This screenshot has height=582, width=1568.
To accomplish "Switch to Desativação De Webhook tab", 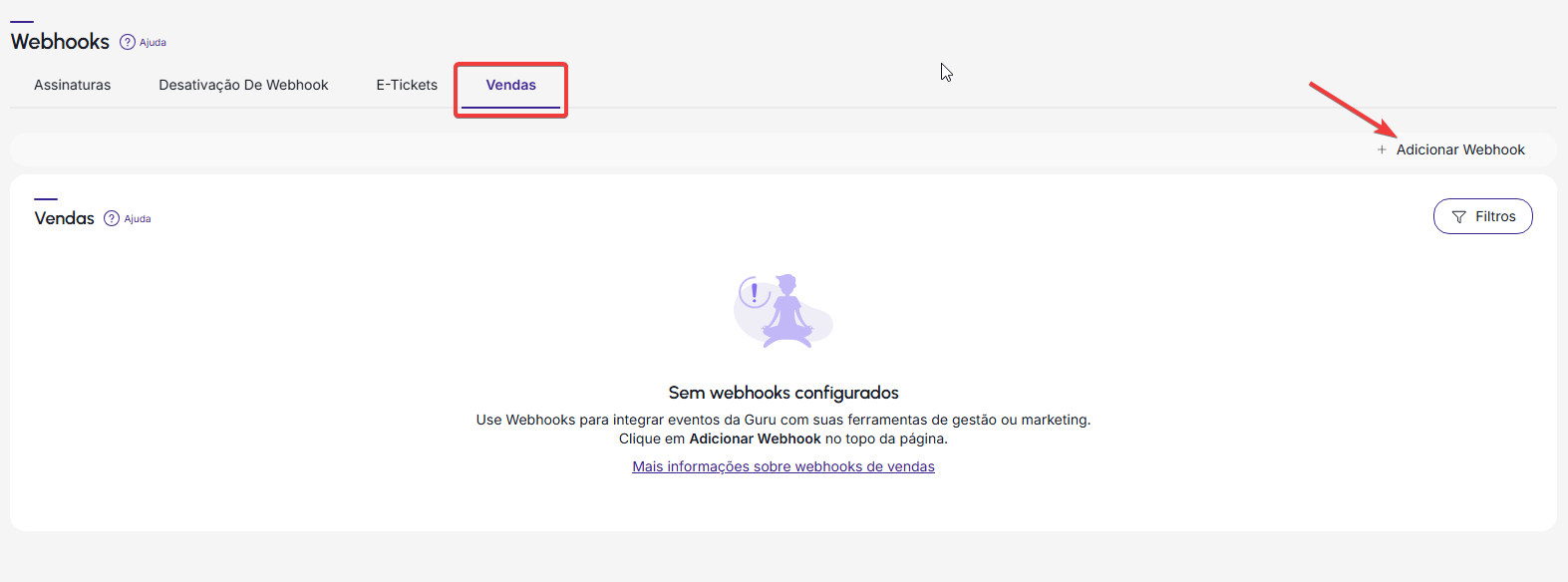I will click(x=243, y=85).
